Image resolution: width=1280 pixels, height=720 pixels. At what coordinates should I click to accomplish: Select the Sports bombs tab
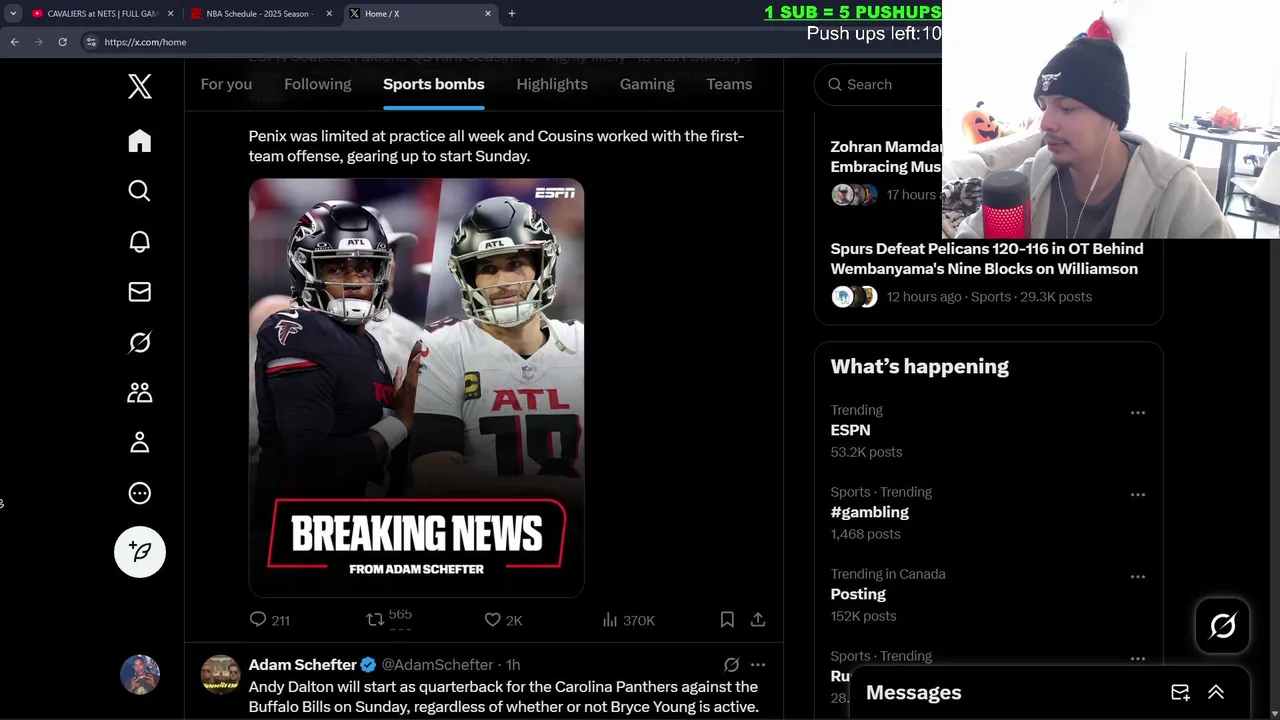pos(434,84)
